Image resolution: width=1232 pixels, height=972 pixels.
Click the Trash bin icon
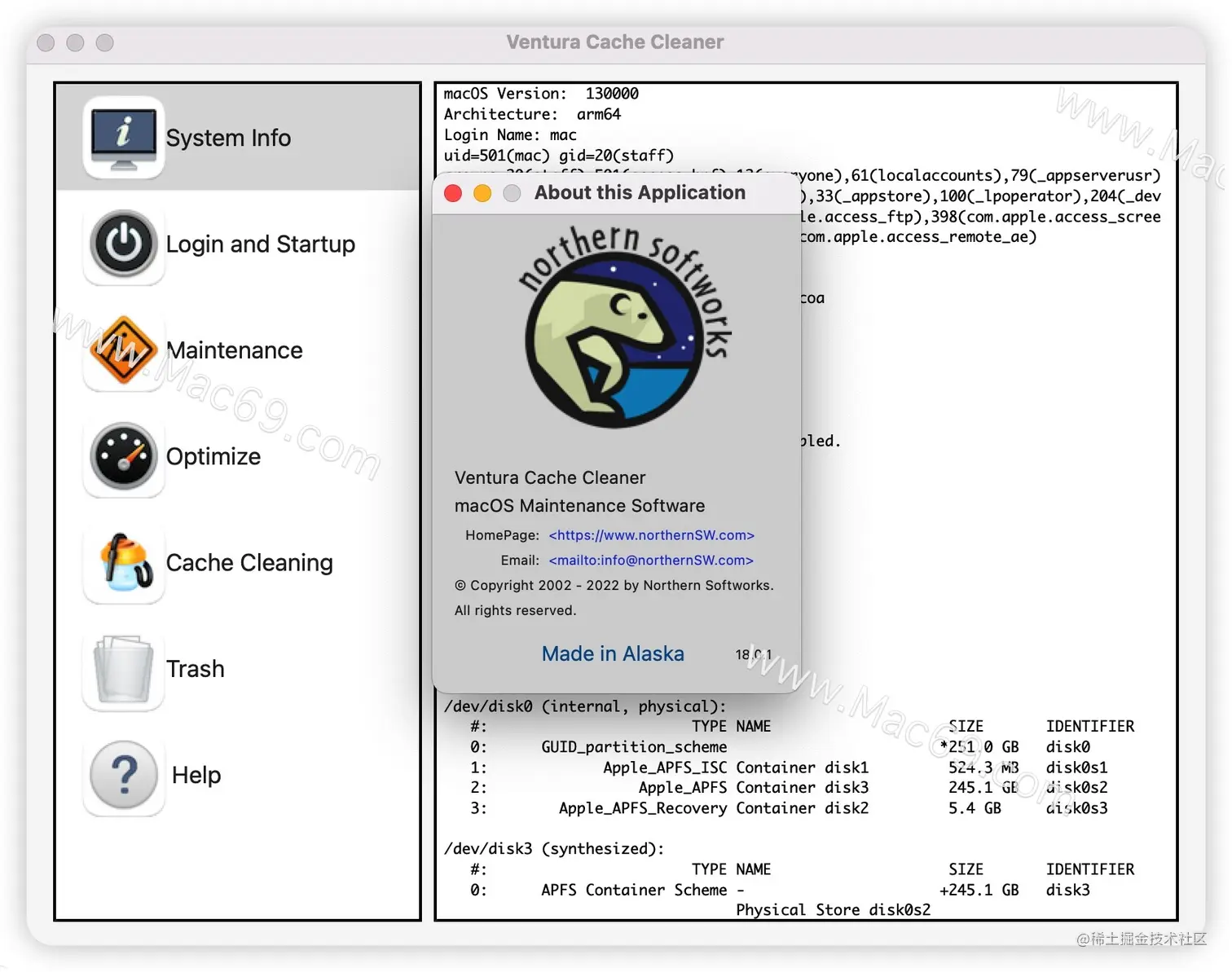[124, 670]
